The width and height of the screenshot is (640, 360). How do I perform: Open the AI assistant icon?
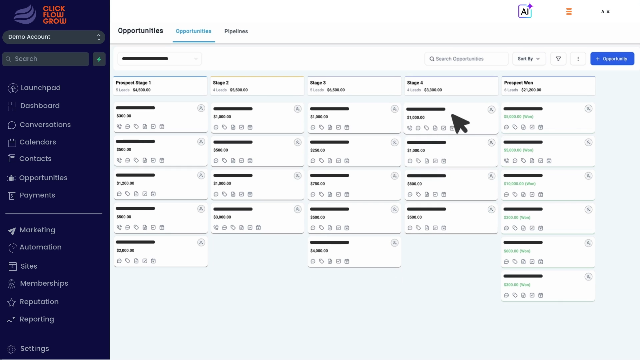pyautogui.click(x=525, y=11)
